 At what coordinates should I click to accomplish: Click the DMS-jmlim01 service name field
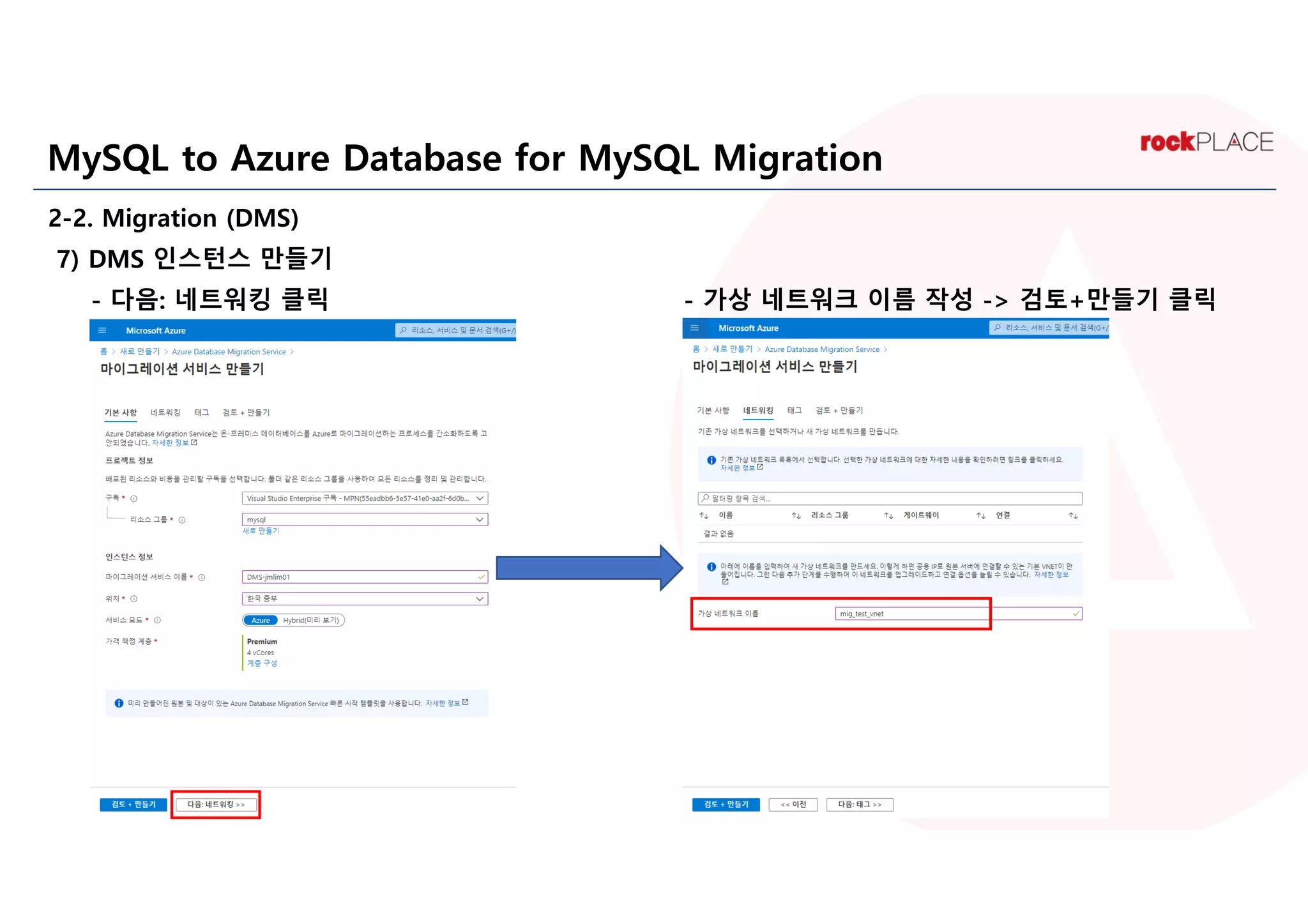tap(365, 577)
